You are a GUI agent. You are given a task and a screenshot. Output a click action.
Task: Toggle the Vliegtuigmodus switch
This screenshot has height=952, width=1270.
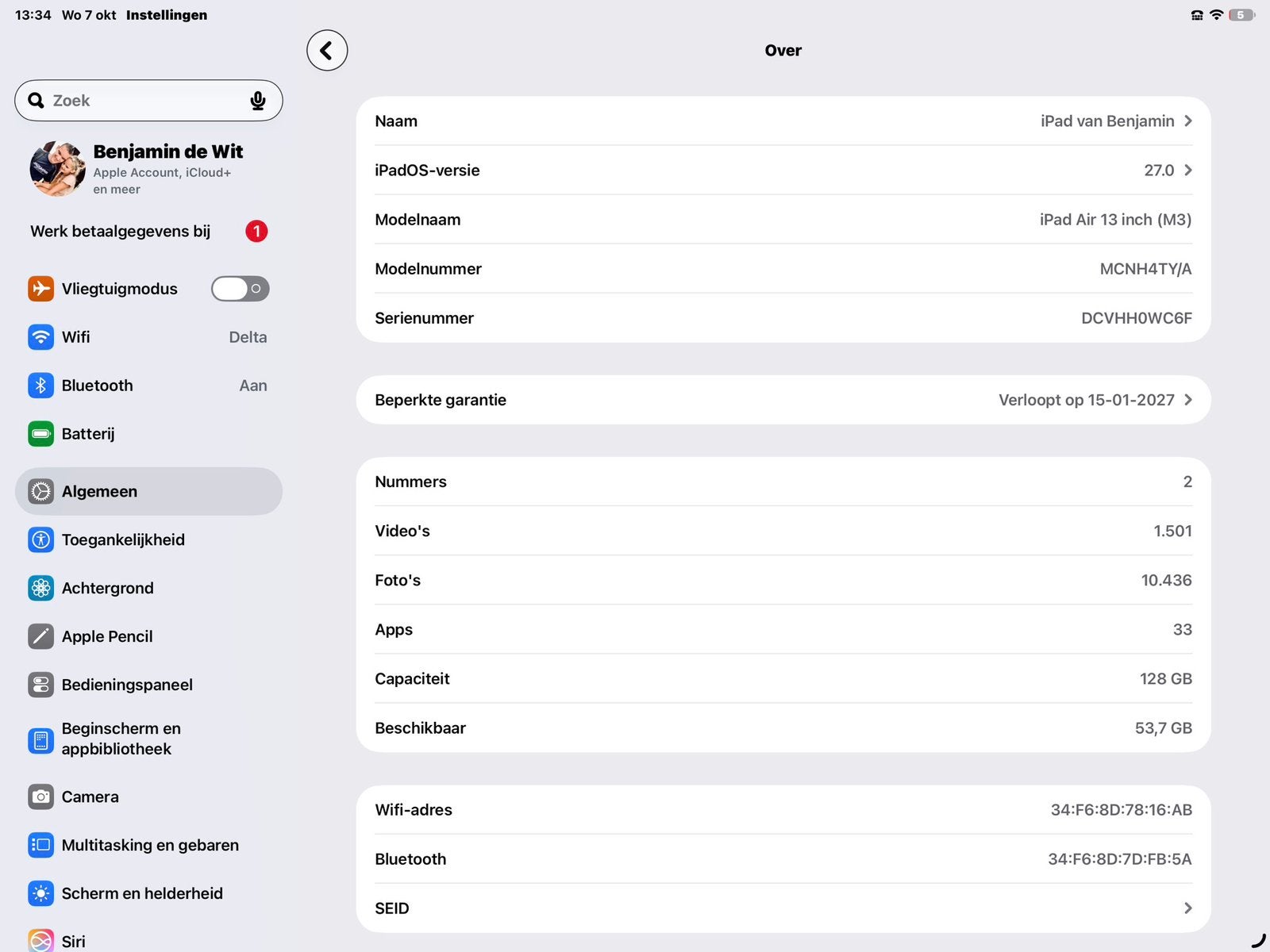click(240, 289)
